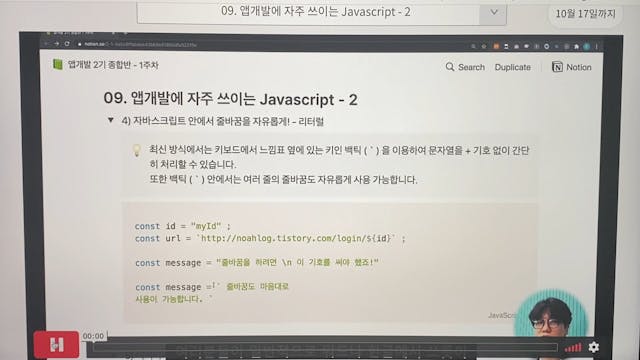Click the browser three-dot menu icon
This screenshot has width=640, height=360.
pyautogui.click(x=596, y=47)
